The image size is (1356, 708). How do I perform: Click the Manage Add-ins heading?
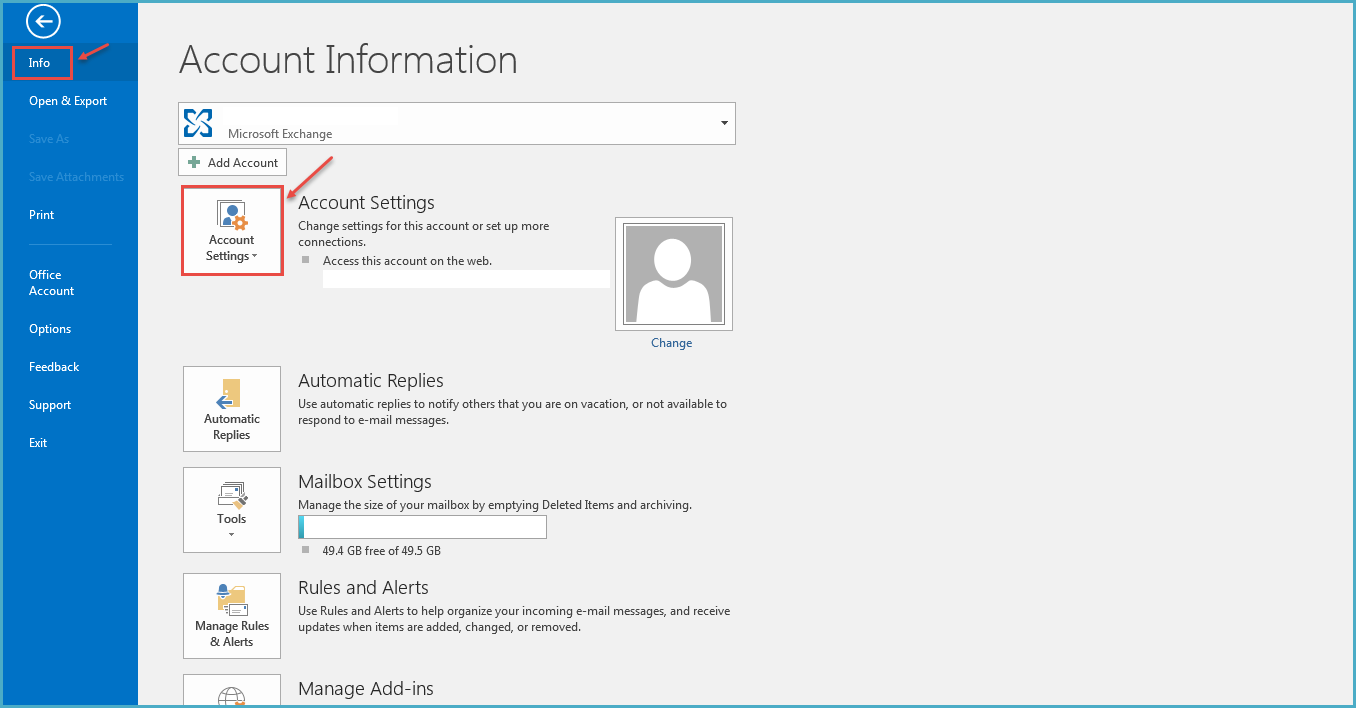(366, 689)
